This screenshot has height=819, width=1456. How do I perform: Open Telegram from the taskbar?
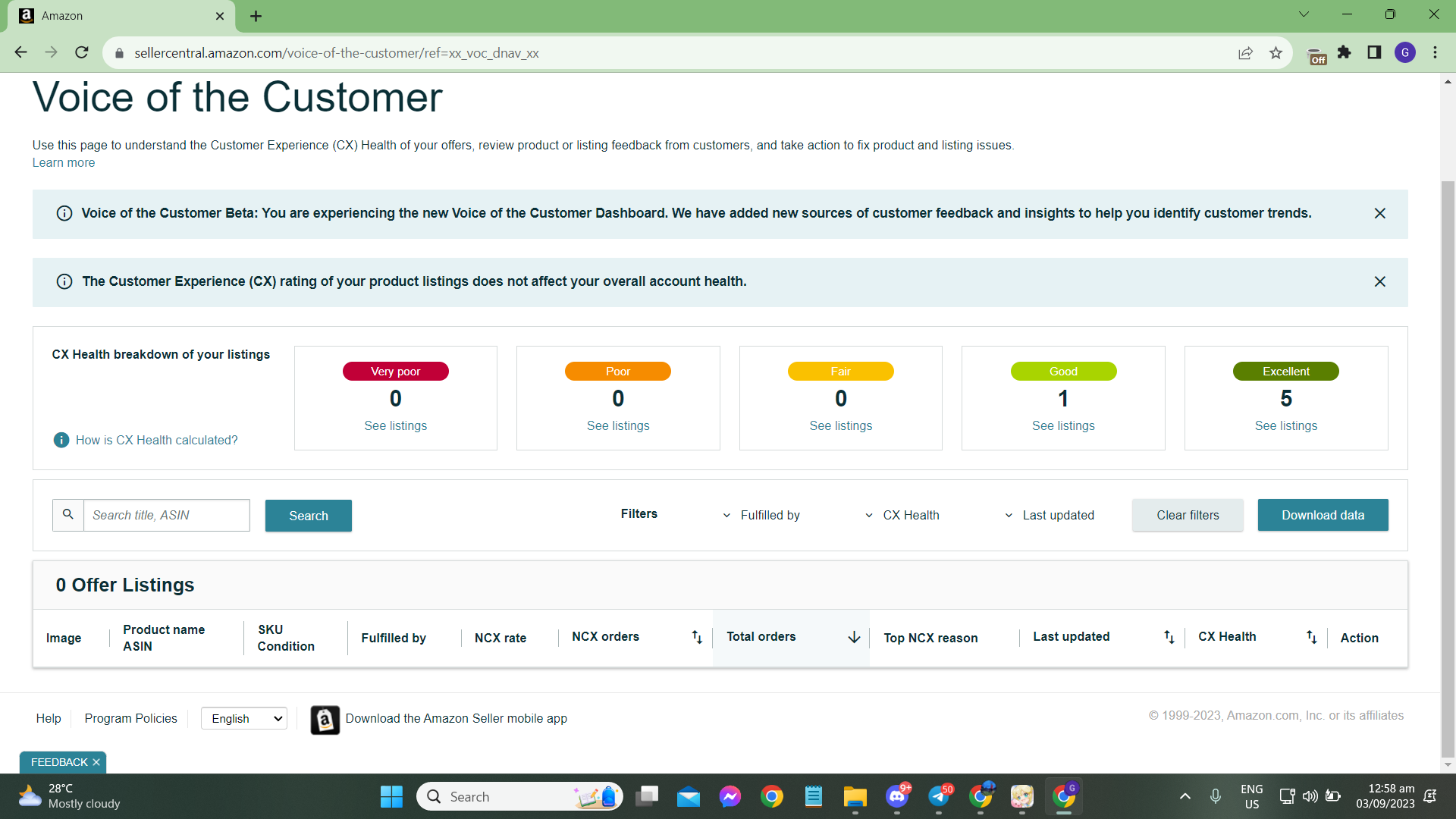pyautogui.click(x=939, y=796)
